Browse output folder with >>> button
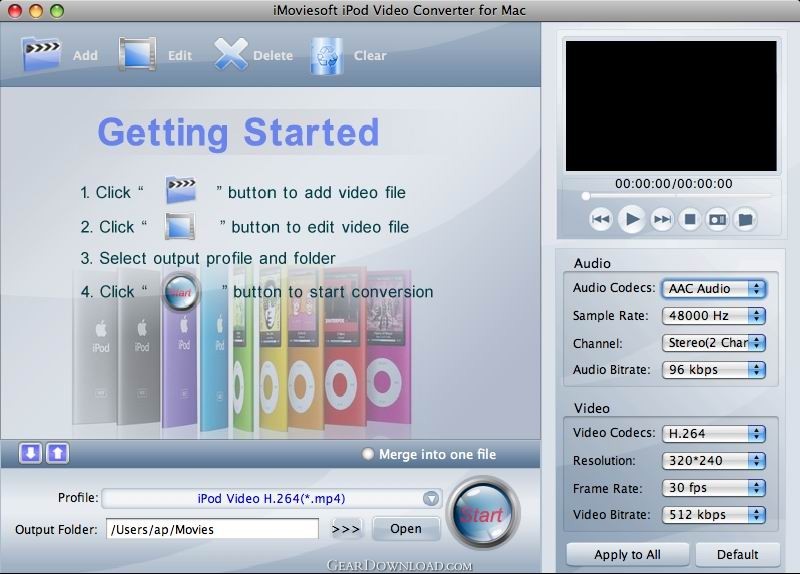Screen dimensions: 800x574 click(x=346, y=529)
